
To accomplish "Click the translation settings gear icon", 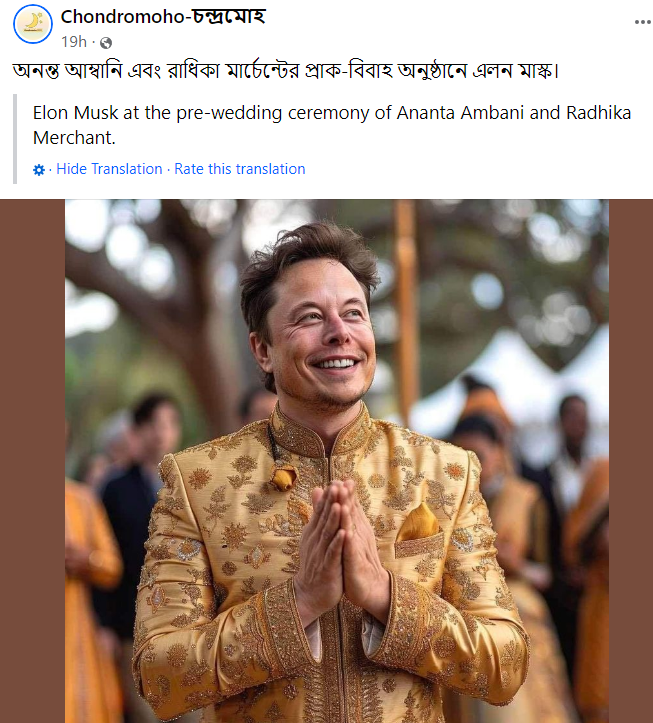I will (x=39, y=170).
